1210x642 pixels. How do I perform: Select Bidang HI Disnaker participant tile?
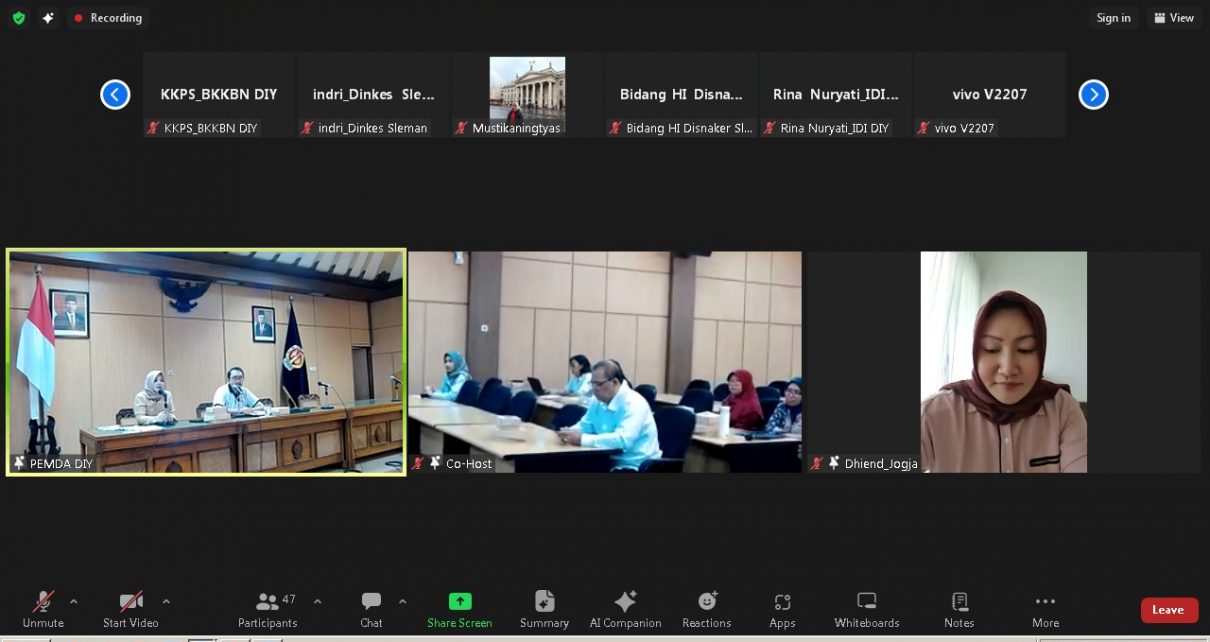[681, 95]
